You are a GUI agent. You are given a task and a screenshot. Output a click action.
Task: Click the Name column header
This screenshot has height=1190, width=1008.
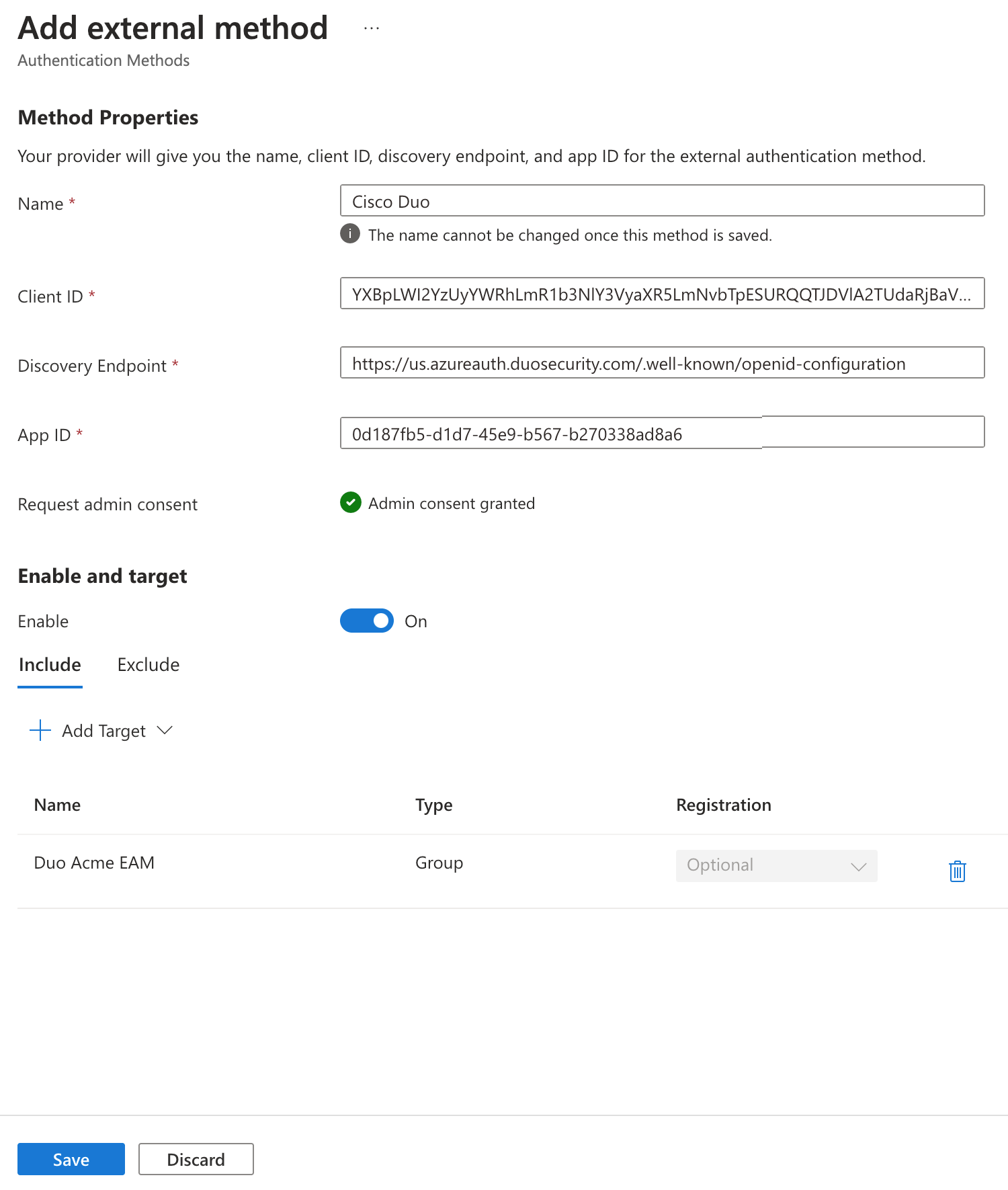point(57,805)
